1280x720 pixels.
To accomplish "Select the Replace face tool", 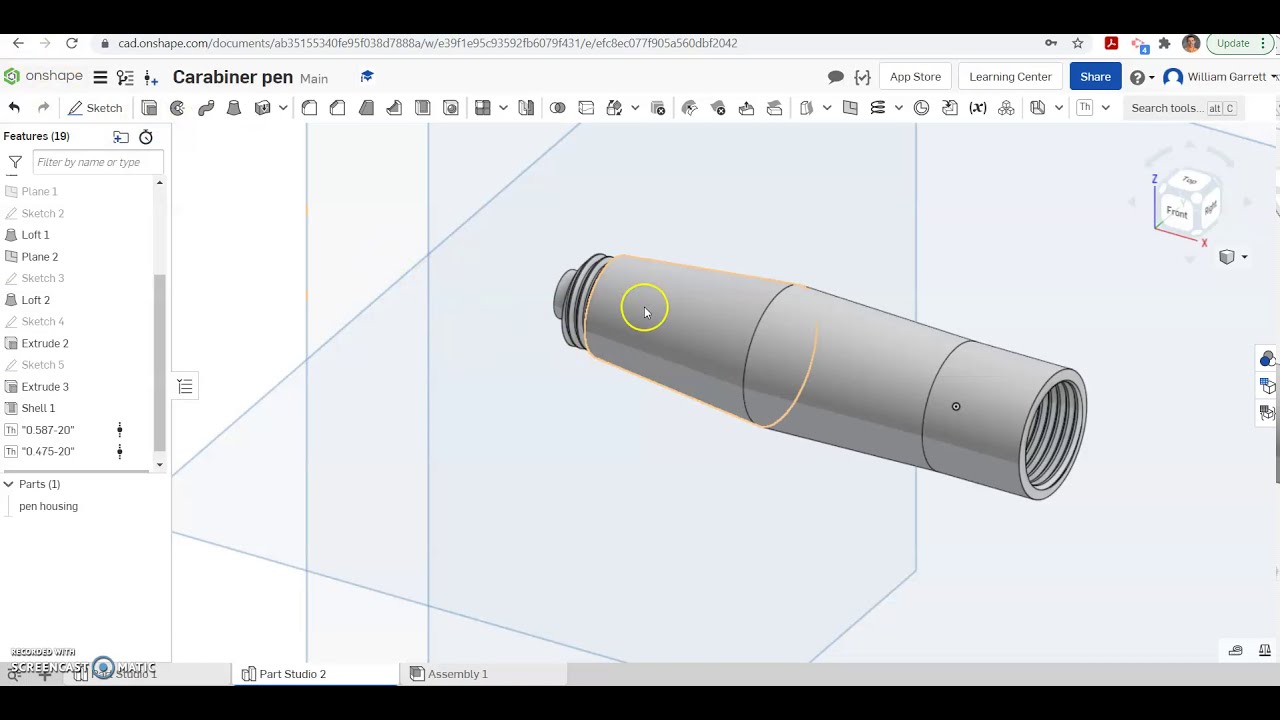I will click(774, 108).
